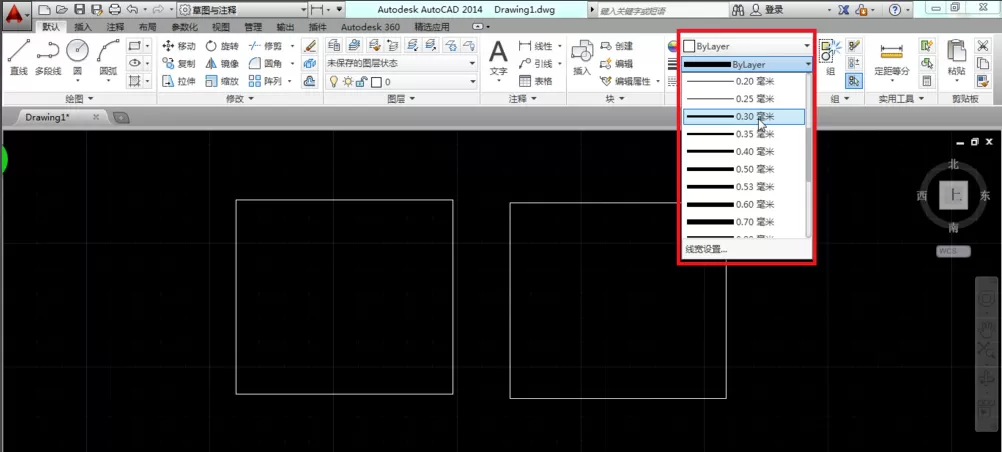Screen dimensions: 1002x452
Task: Switch to the Autodesk 360 ribbon tab
Action: coord(371,27)
